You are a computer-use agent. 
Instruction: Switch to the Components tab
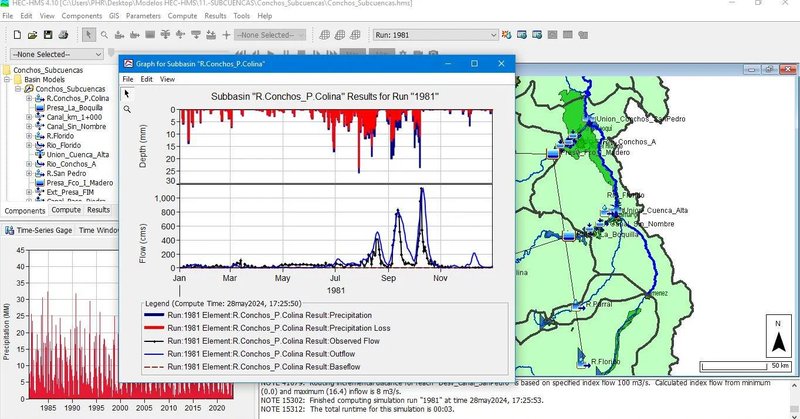(x=24, y=210)
